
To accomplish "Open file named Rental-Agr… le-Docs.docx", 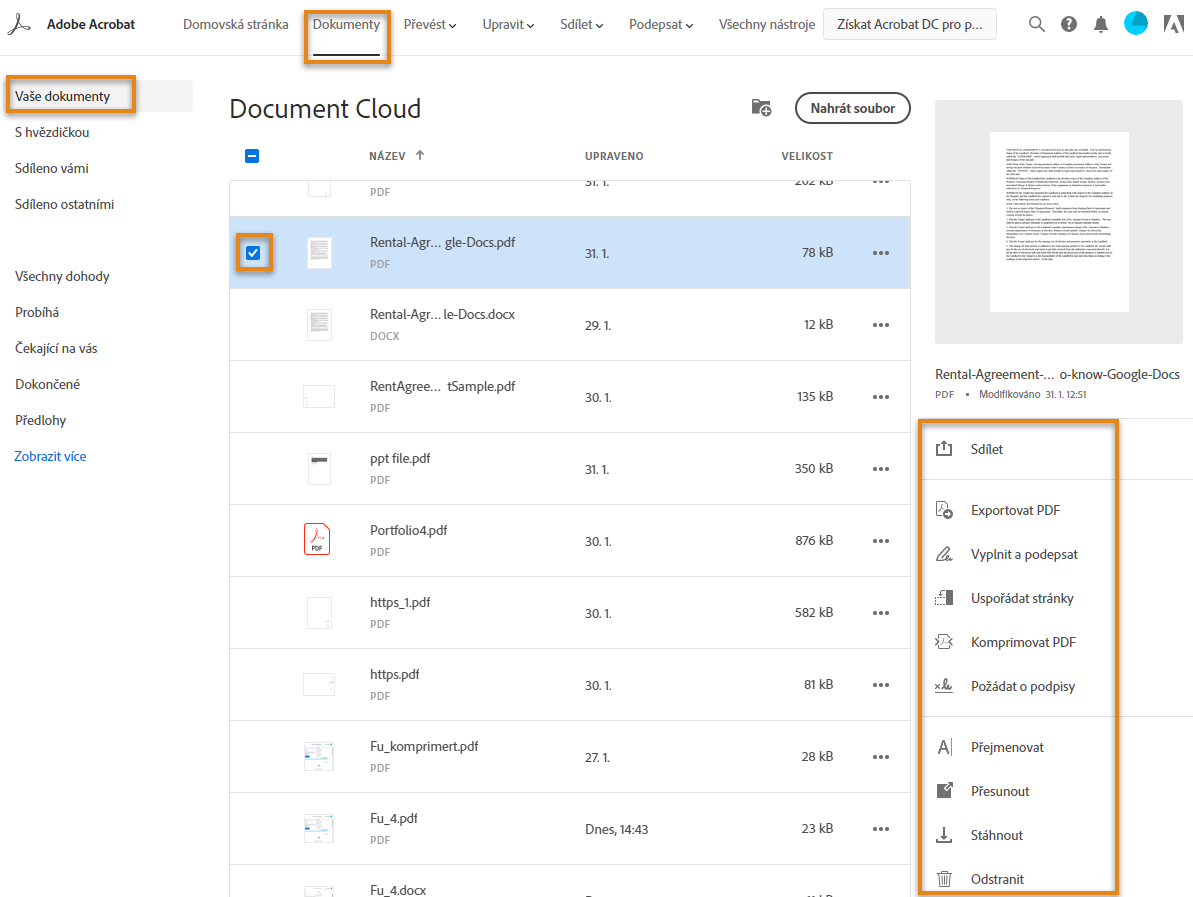I will point(443,314).
